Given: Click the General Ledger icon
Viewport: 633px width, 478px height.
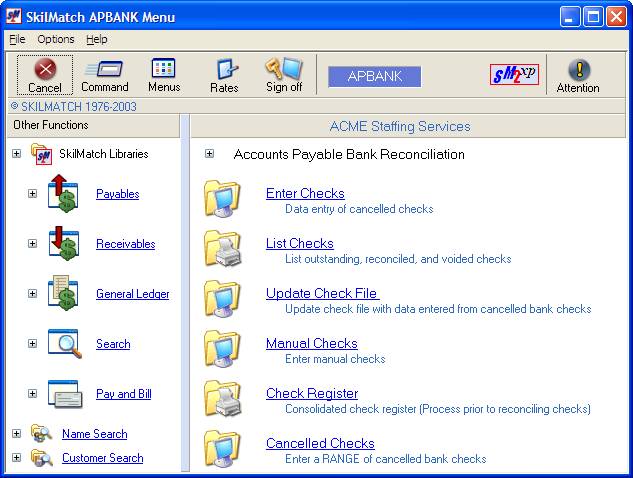Looking at the screenshot, I should pyautogui.click(x=63, y=294).
